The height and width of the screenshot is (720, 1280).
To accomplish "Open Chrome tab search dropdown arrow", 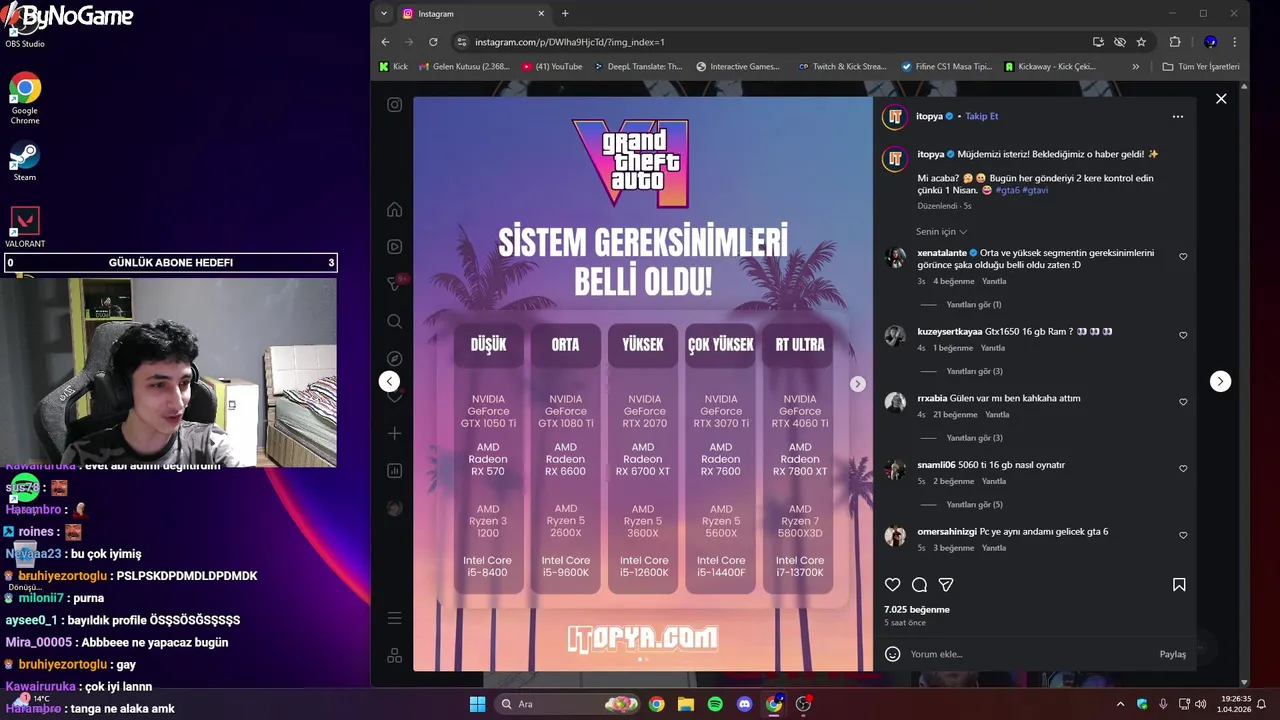I will (x=384, y=13).
